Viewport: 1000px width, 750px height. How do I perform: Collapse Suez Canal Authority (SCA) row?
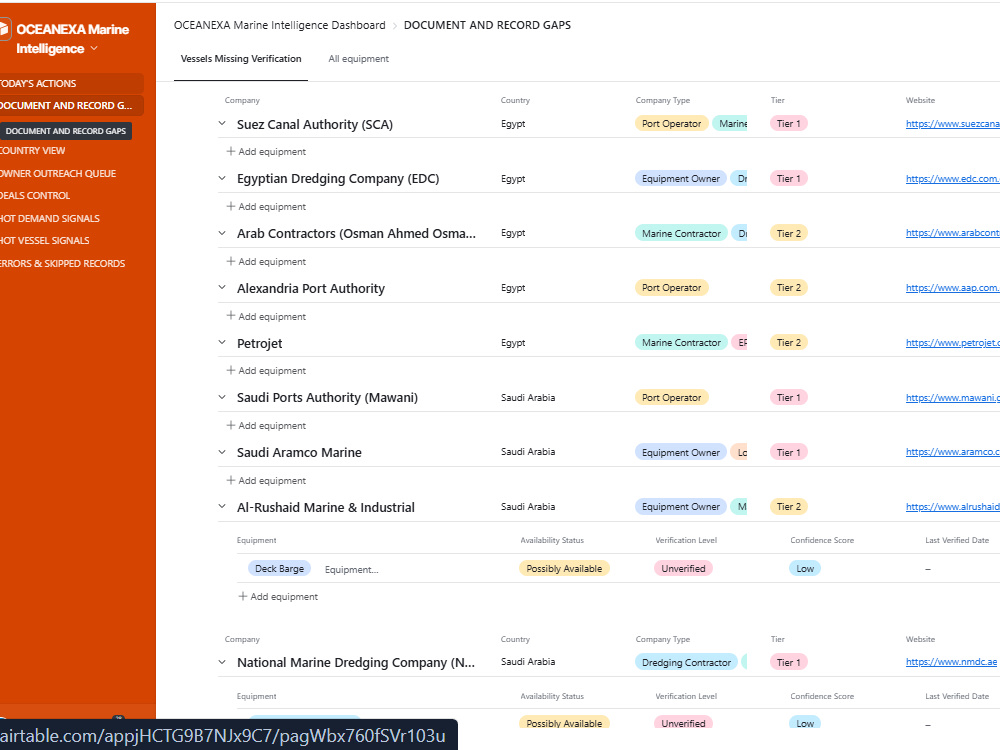(x=222, y=124)
